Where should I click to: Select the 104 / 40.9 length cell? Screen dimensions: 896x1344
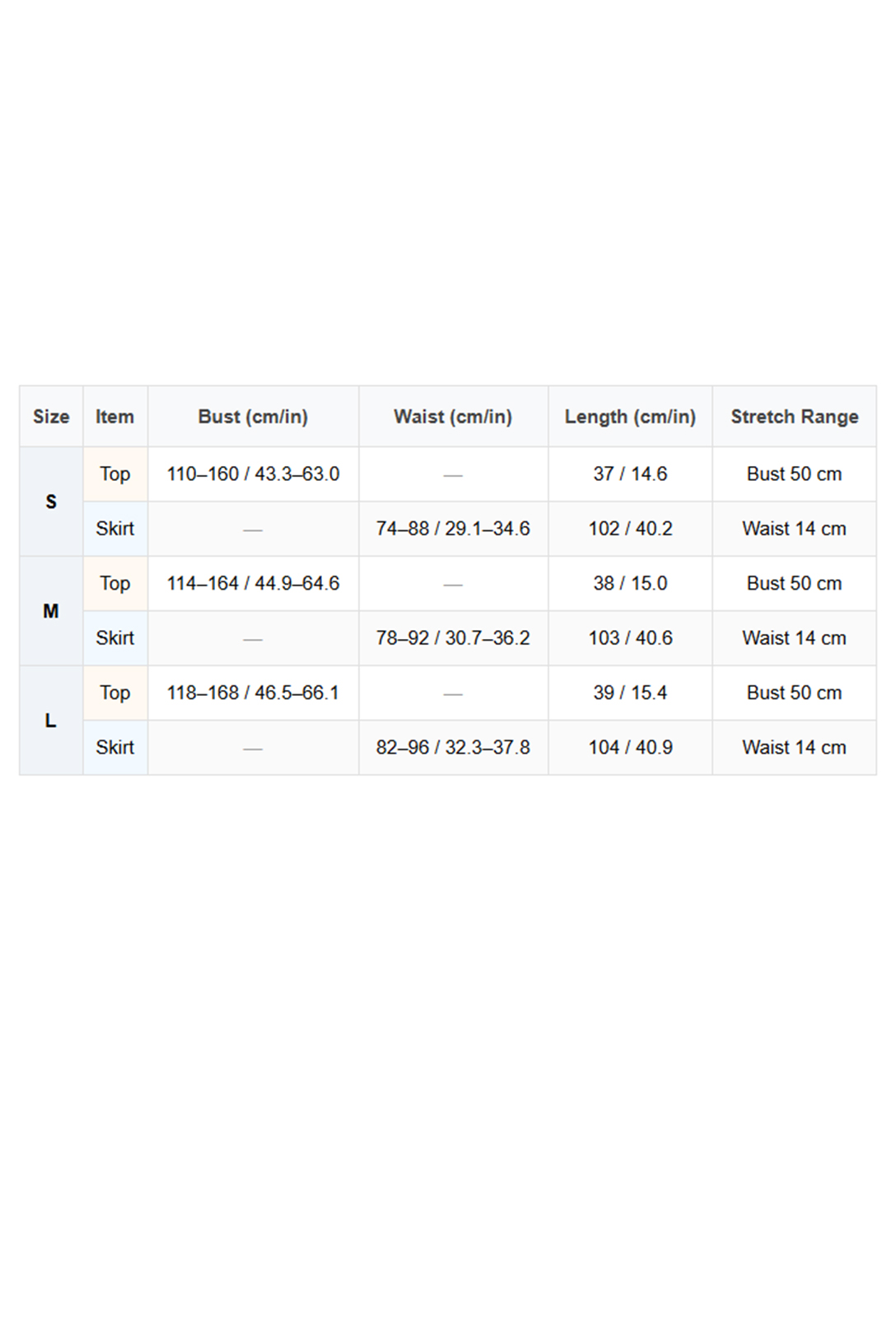coord(630,748)
